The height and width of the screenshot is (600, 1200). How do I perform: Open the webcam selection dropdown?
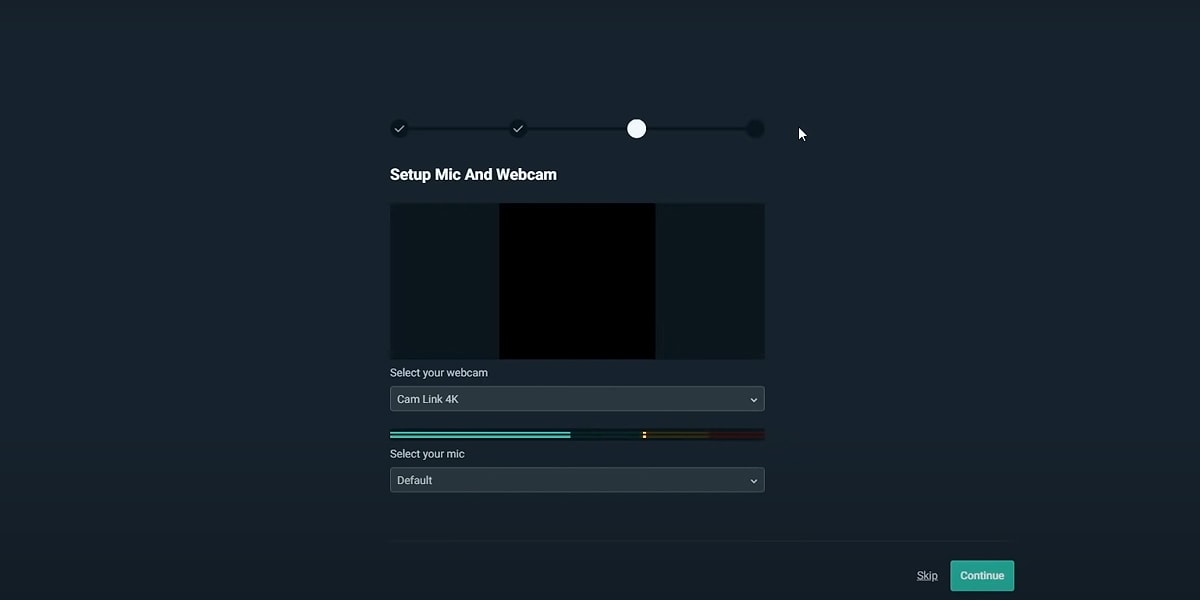pyautogui.click(x=577, y=398)
